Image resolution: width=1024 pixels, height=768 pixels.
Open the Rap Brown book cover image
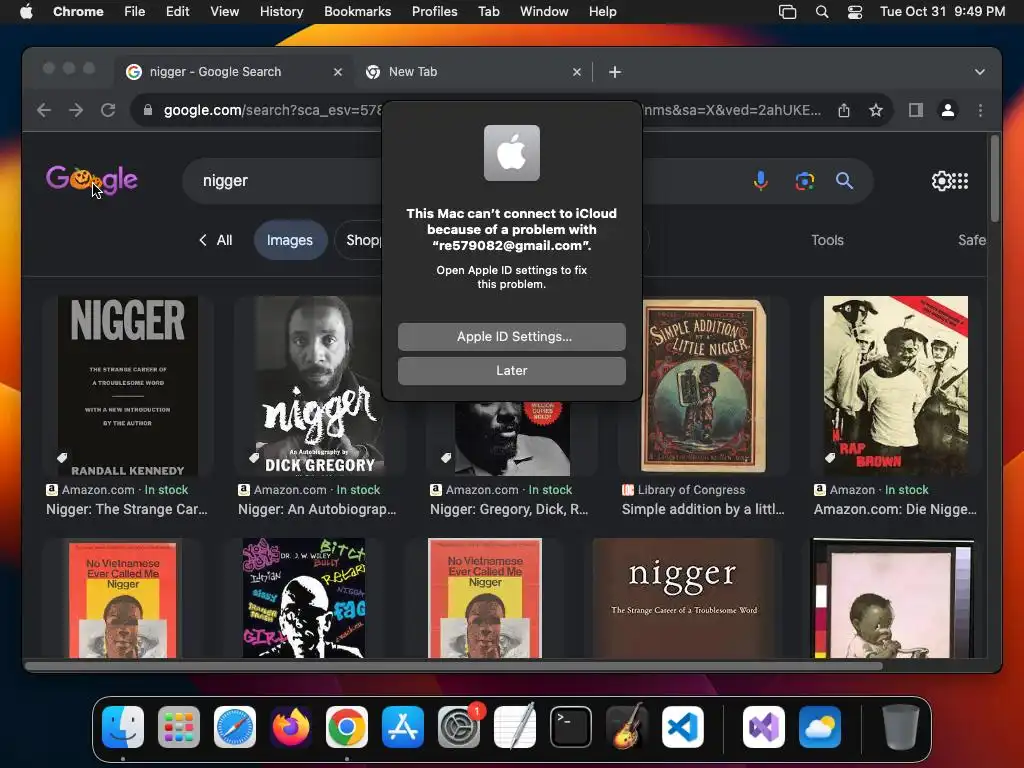(895, 386)
